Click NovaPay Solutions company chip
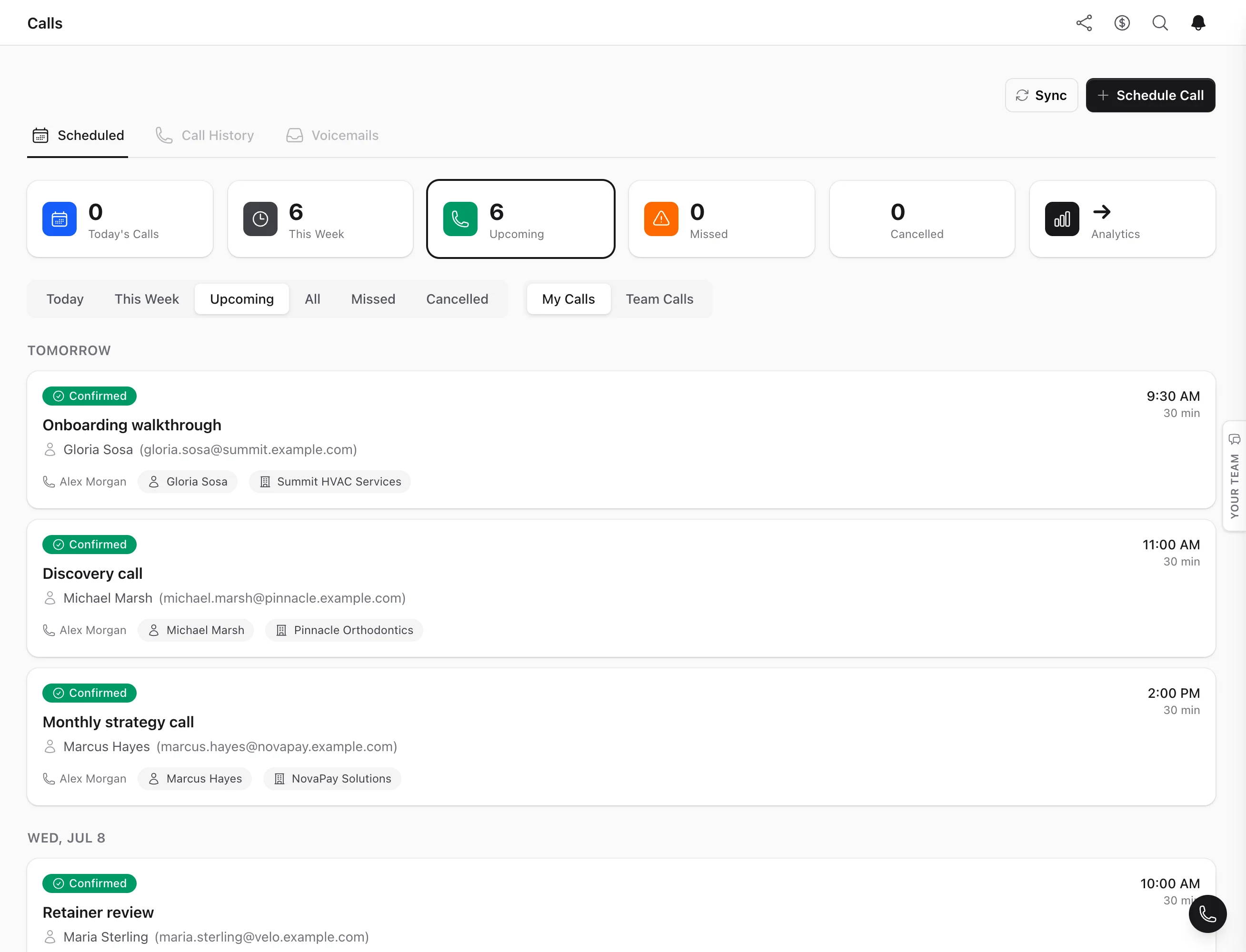This screenshot has height=952, width=1246. pos(332,779)
